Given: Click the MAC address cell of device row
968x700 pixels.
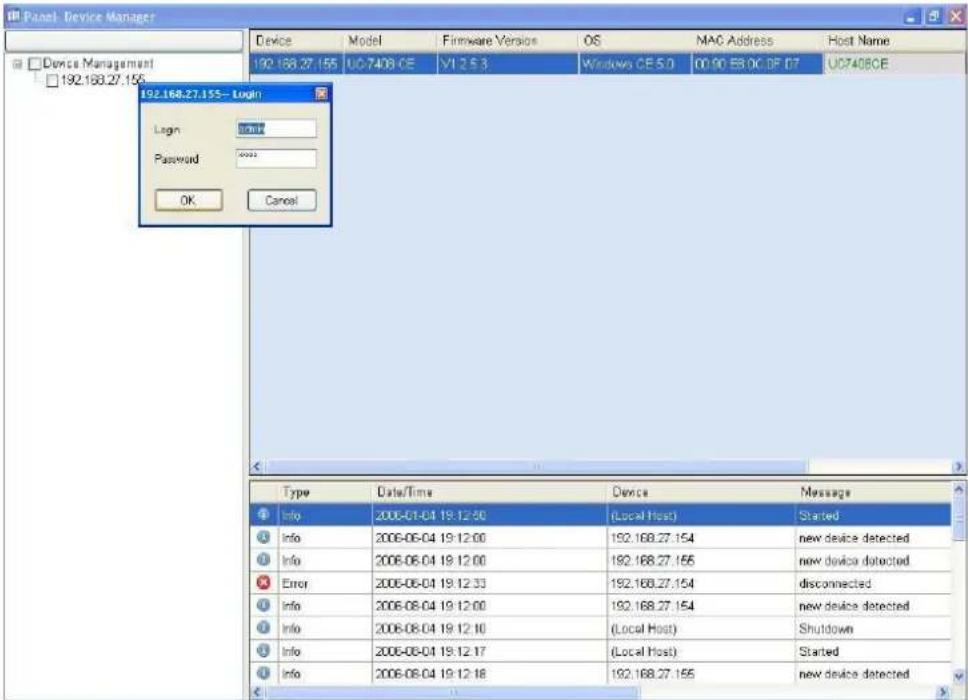Looking at the screenshot, I should point(756,64).
